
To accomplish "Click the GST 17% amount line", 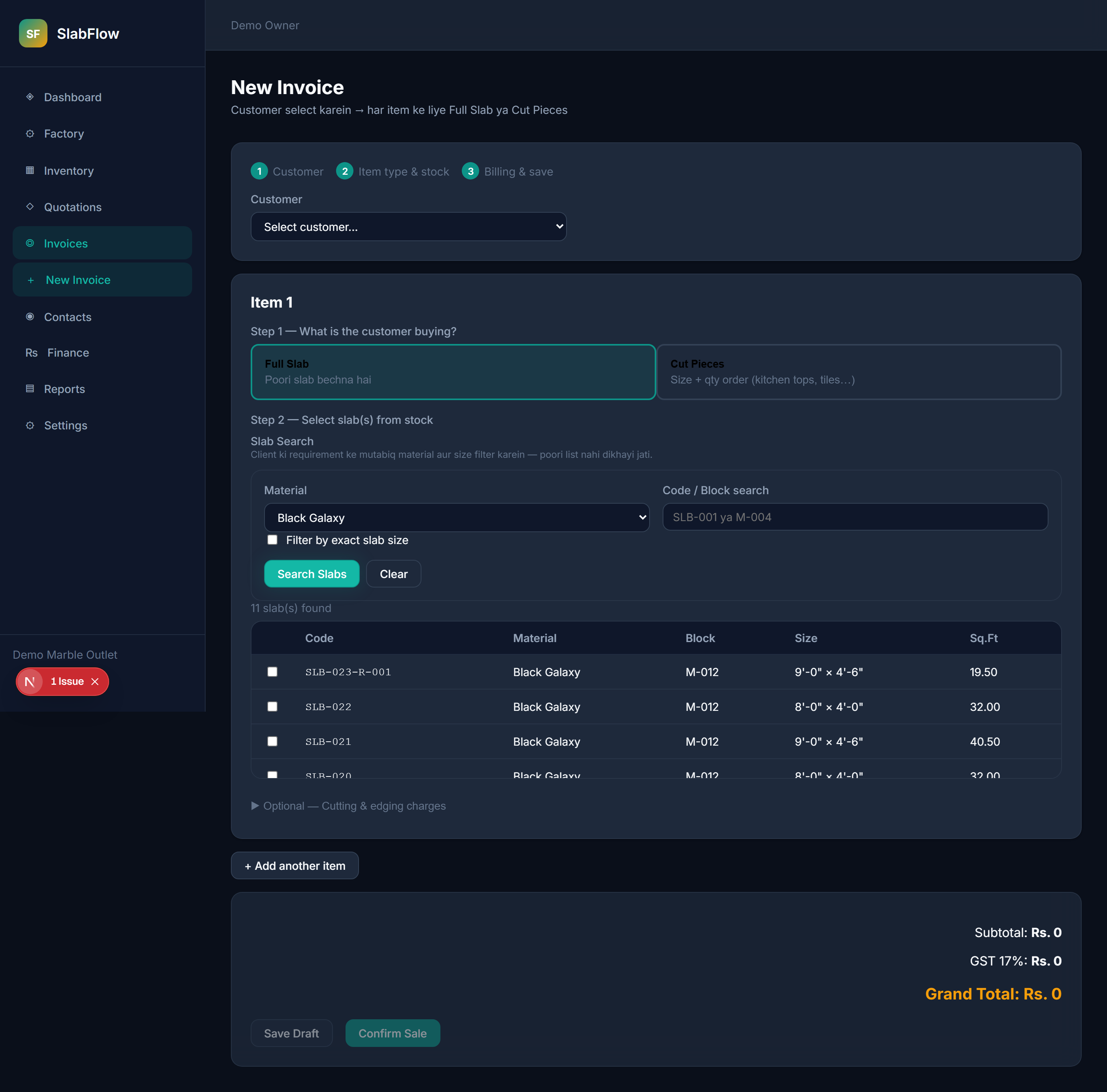I will point(1015,961).
